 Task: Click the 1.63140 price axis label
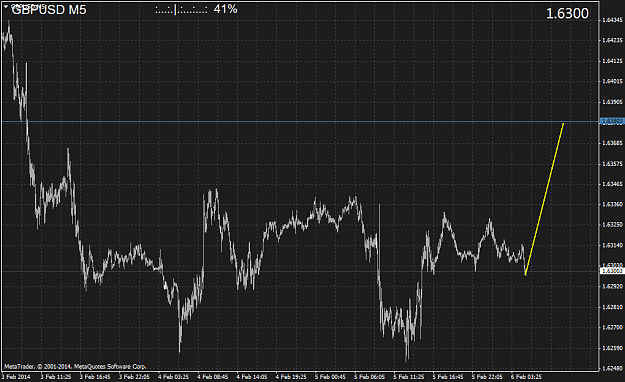click(612, 246)
